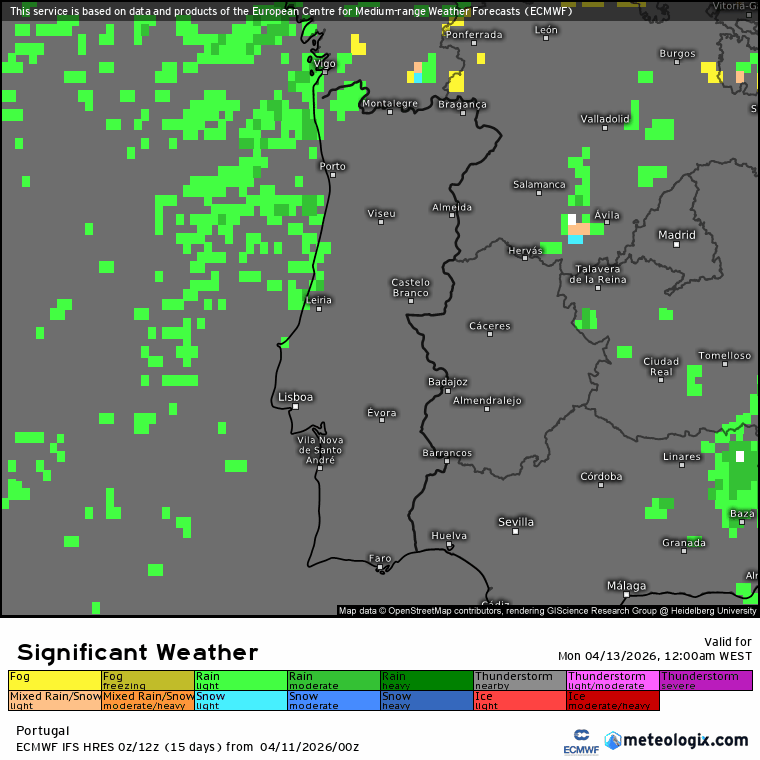Viewport: 760px width, 760px height.
Task: Click the Vigo city marker
Action: 325,72
